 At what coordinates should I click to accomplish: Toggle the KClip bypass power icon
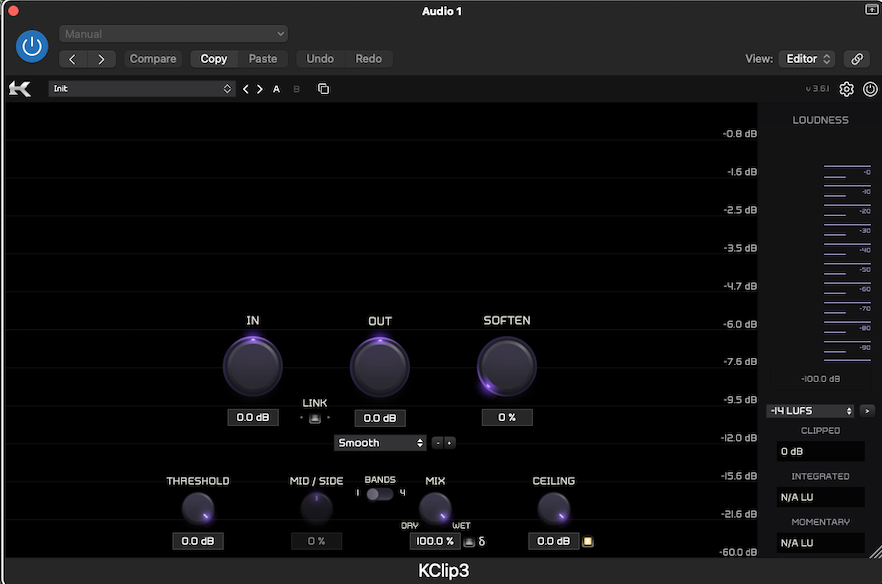(870, 89)
